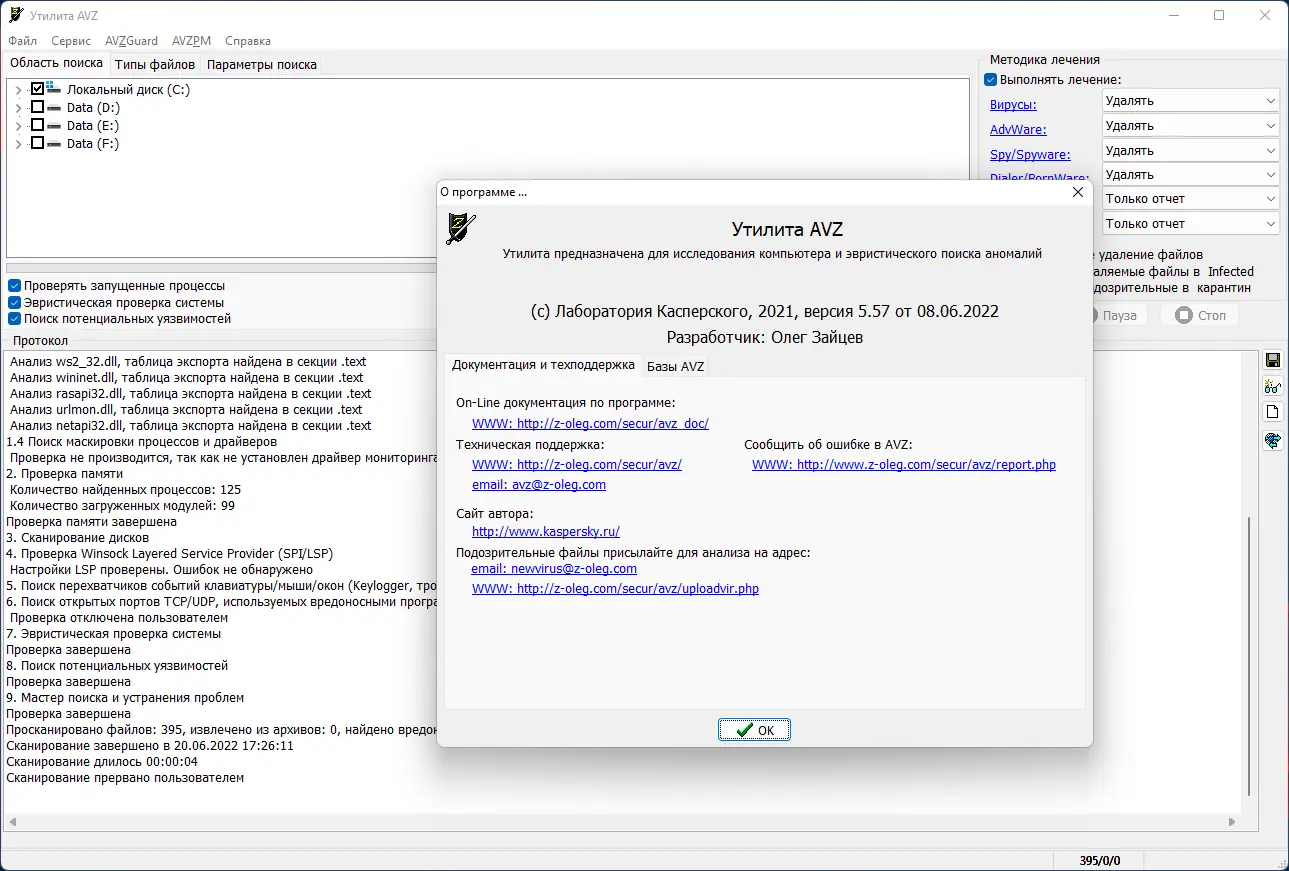1289x871 pixels.
Task: Open the www.kaspersky.ru author site link
Action: pyautogui.click(x=546, y=532)
